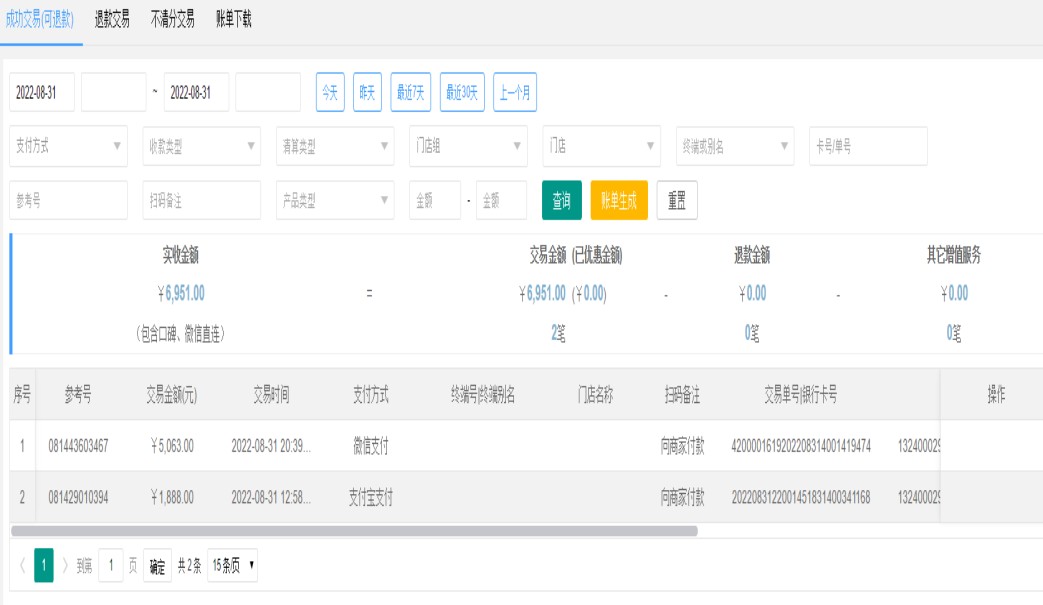Click the 确定 page jump button

coord(157,566)
